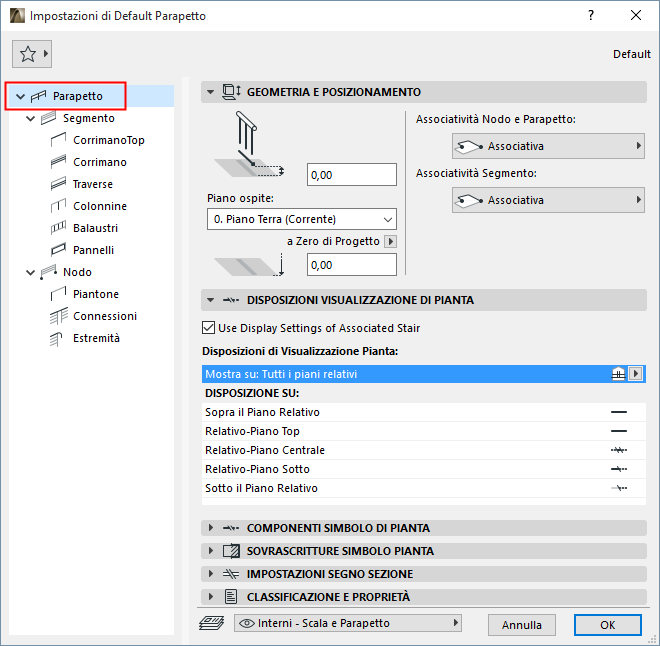Confirm with the OK button
The width and height of the screenshot is (660, 646).
(x=607, y=625)
